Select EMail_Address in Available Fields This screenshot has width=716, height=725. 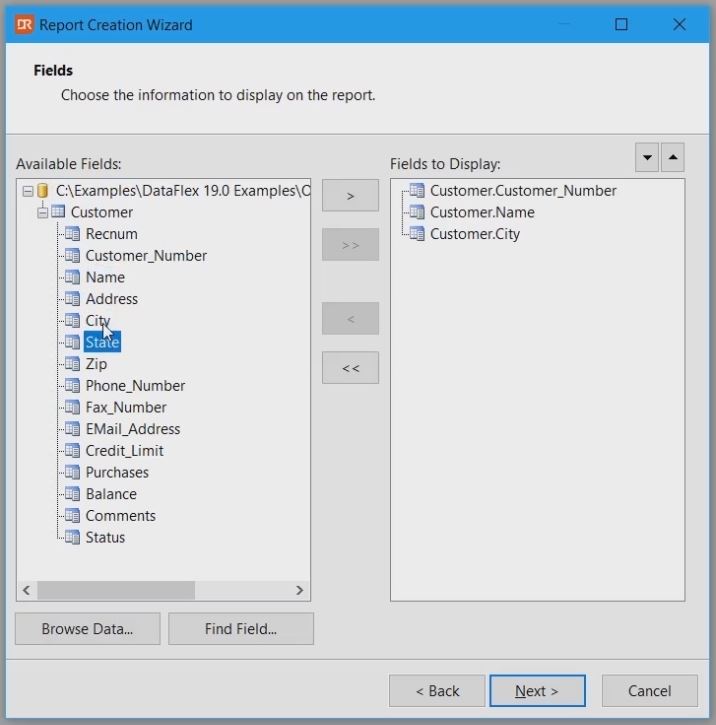(x=132, y=429)
